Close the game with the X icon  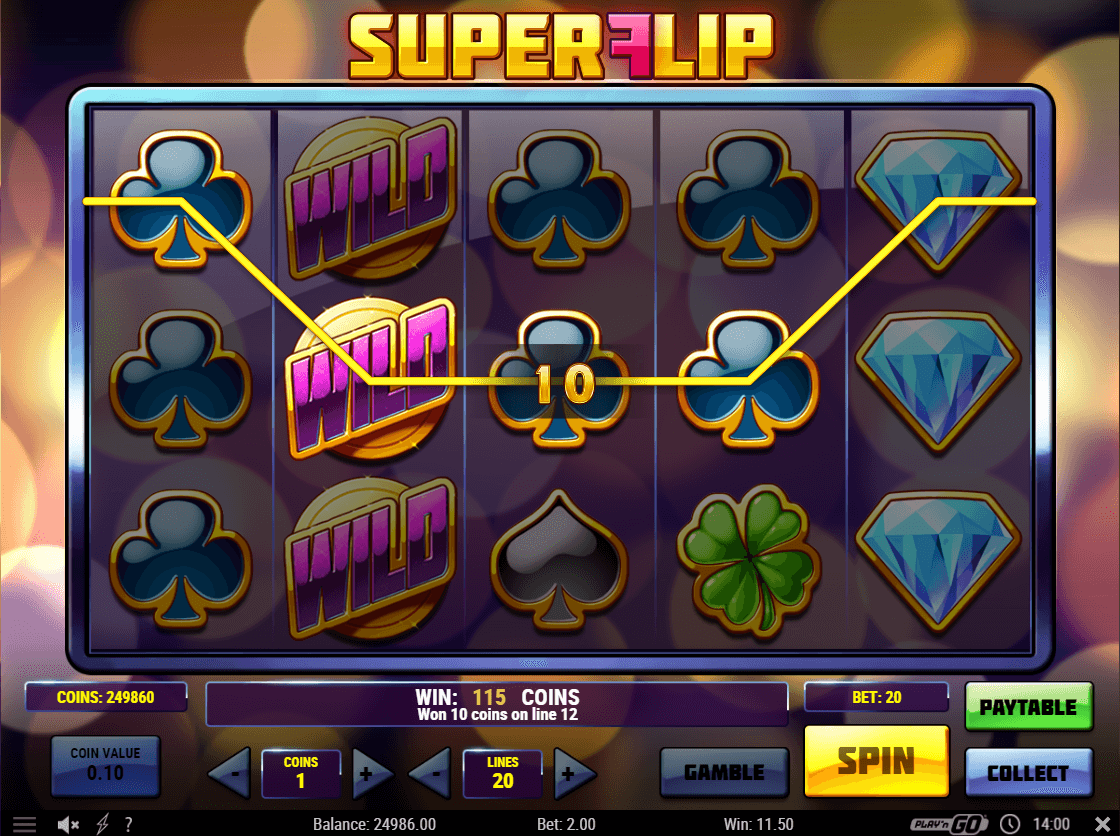1102,824
